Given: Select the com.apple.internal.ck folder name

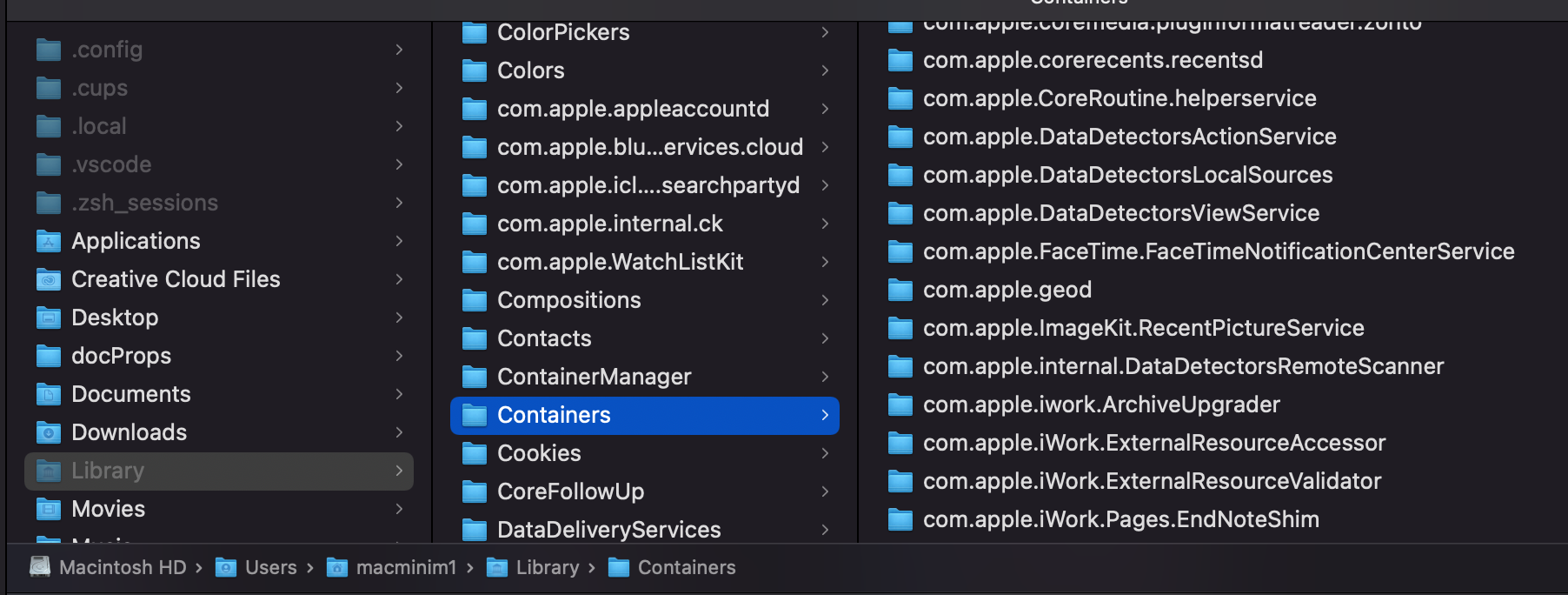Looking at the screenshot, I should (x=609, y=224).
